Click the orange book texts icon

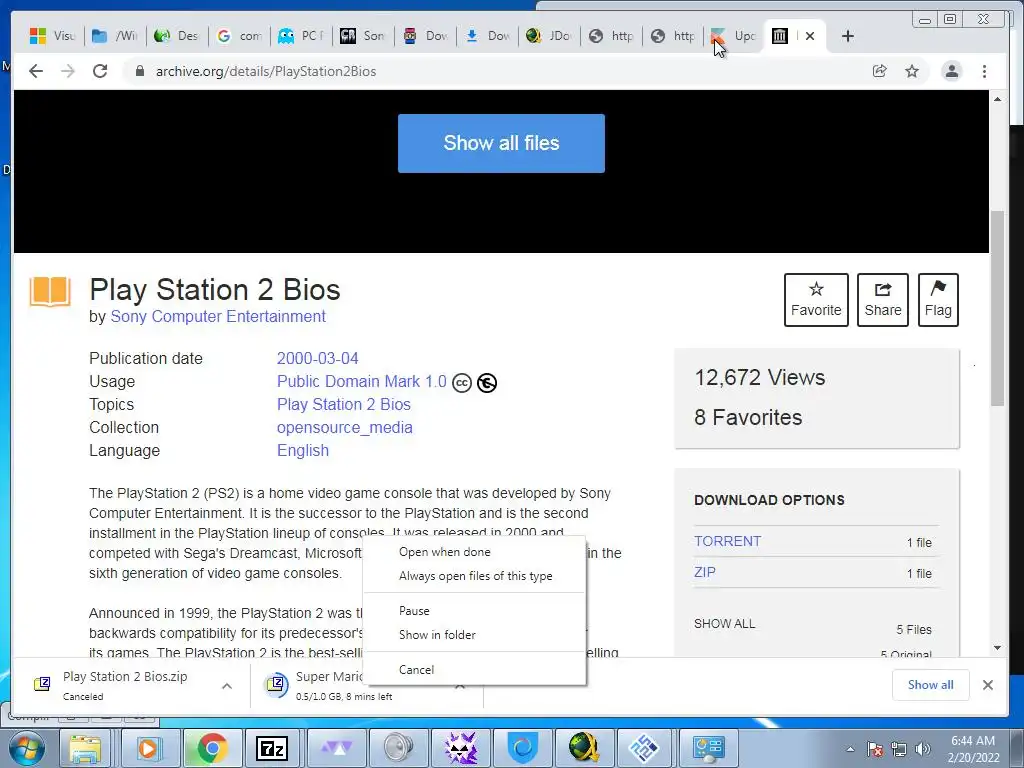pos(50,291)
